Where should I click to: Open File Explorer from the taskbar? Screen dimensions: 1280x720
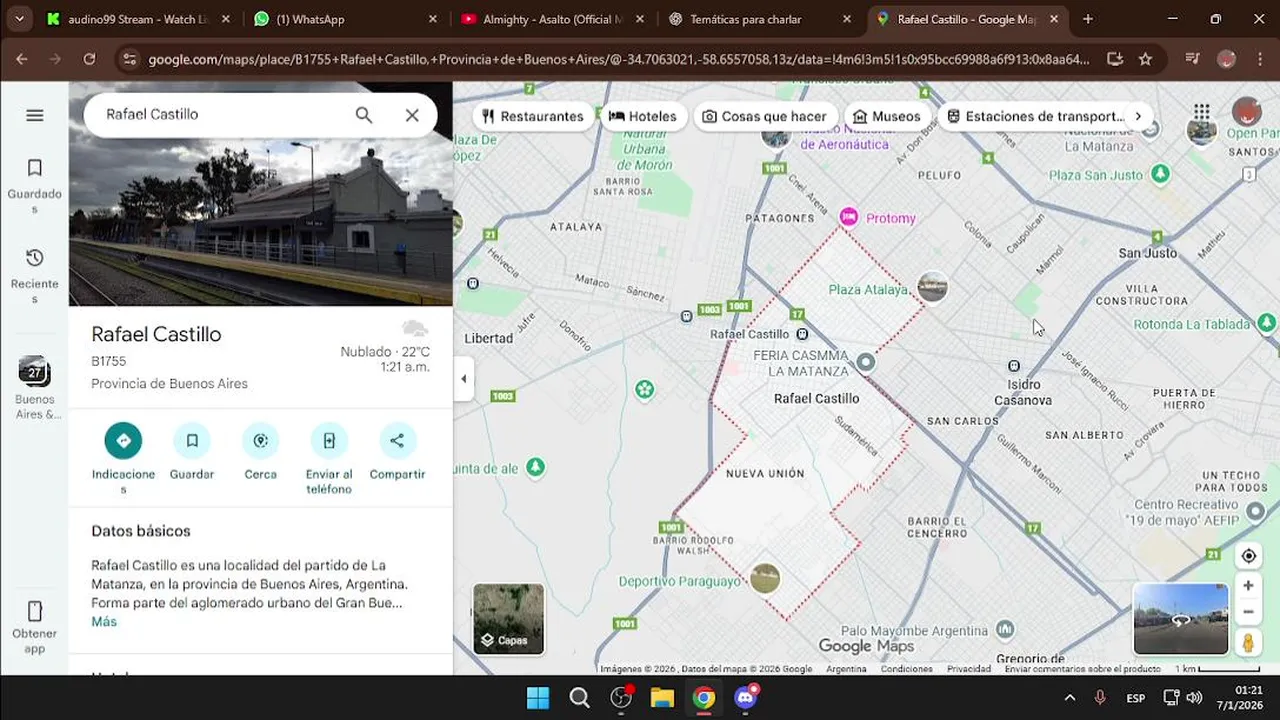tap(662, 697)
